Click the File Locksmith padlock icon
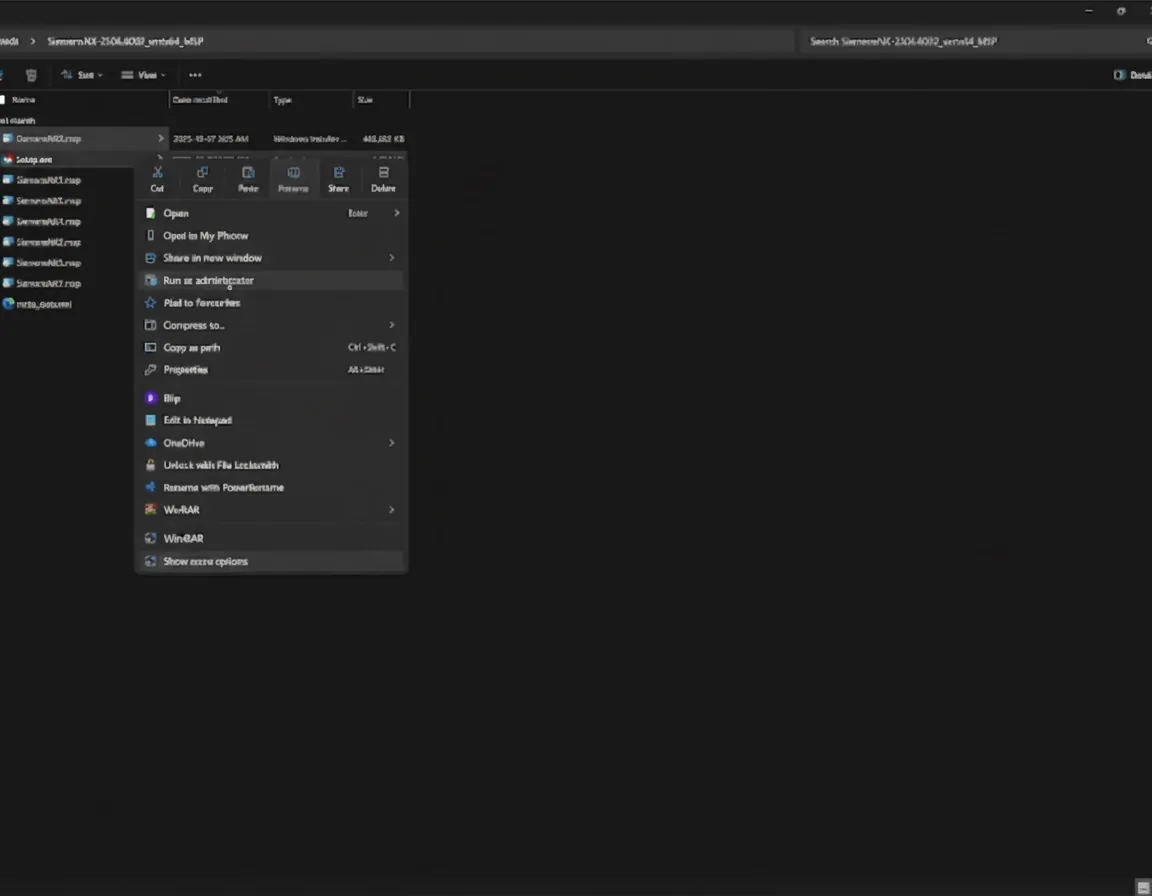The height and width of the screenshot is (896, 1152). [151, 465]
